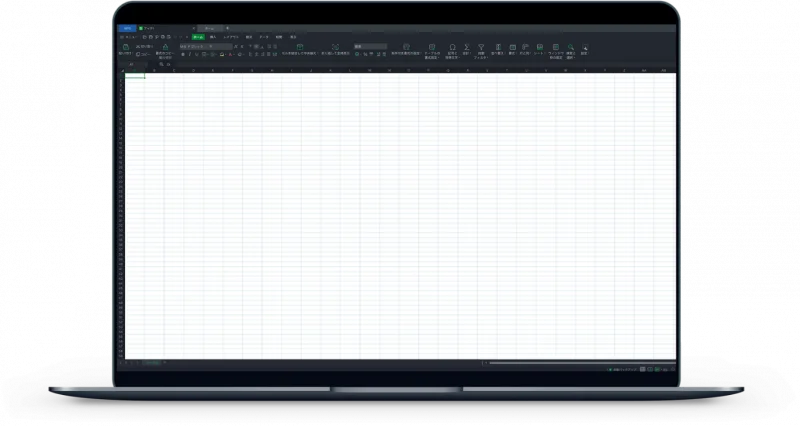Open the Menu (メニュー) dropdown
This screenshot has height=426, width=800.
coord(129,37)
